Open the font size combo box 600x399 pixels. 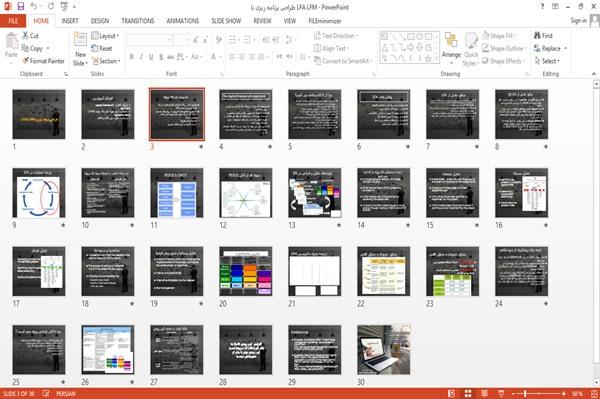pyautogui.click(x=181, y=40)
